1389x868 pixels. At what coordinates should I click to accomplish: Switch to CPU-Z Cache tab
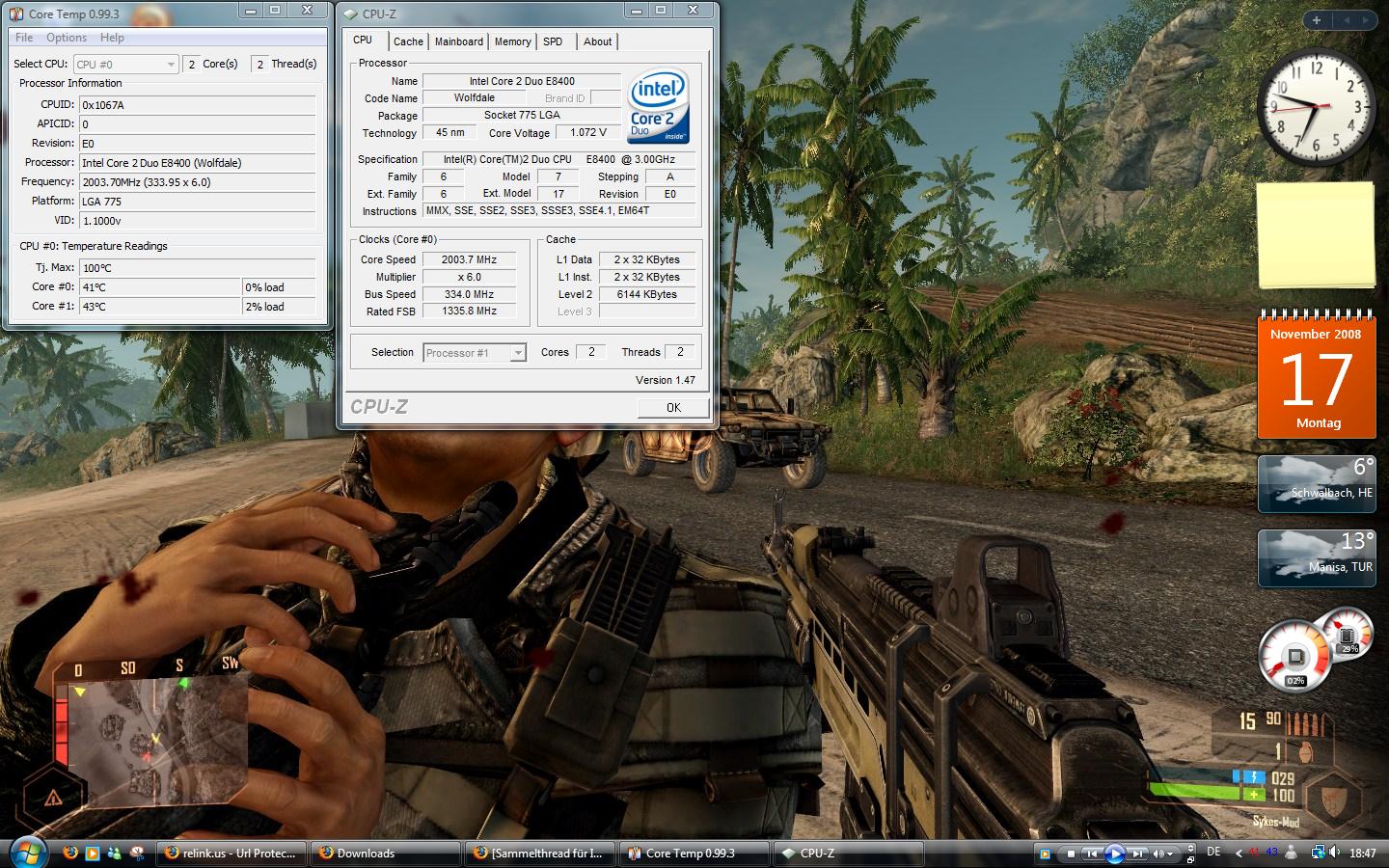(408, 41)
